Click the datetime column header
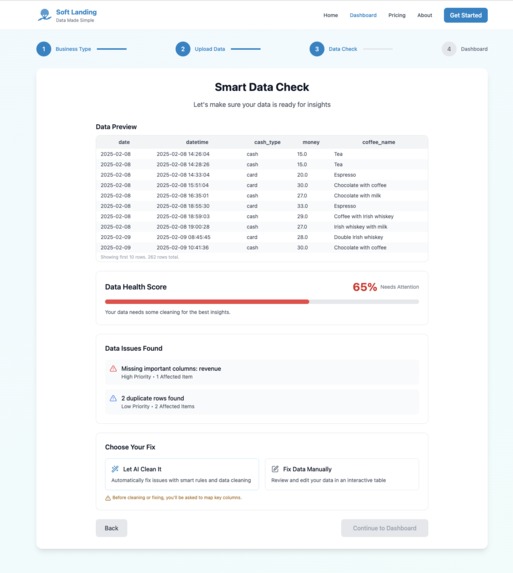The height and width of the screenshot is (573, 513). tap(197, 142)
